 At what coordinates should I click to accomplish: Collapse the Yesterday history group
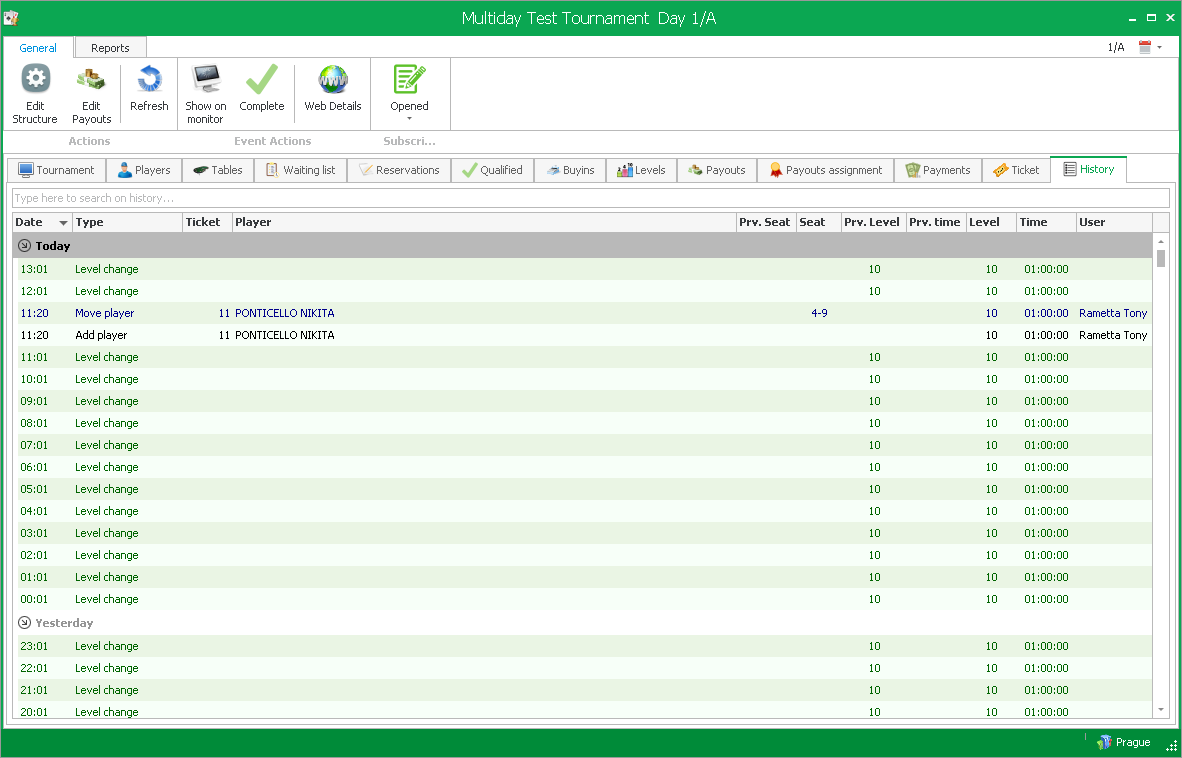point(25,623)
